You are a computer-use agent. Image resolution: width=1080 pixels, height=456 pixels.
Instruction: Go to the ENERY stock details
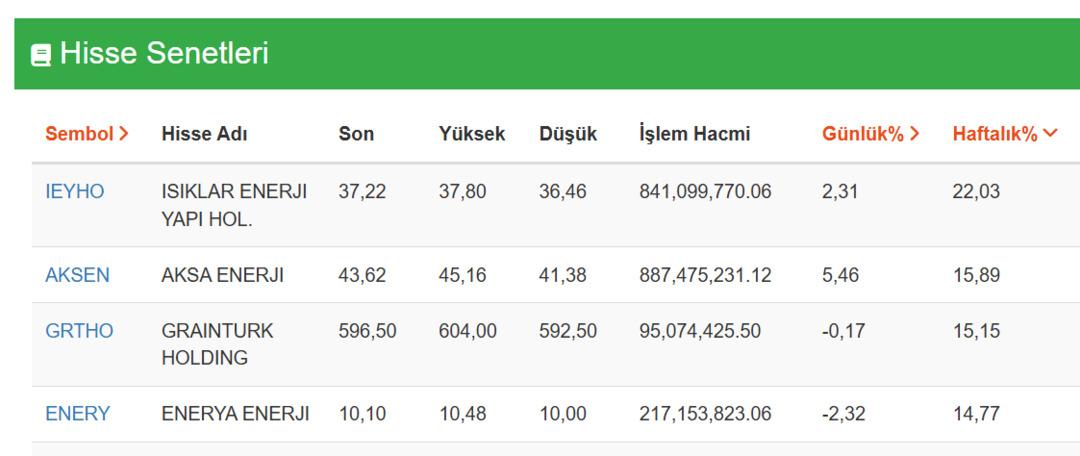[78, 414]
